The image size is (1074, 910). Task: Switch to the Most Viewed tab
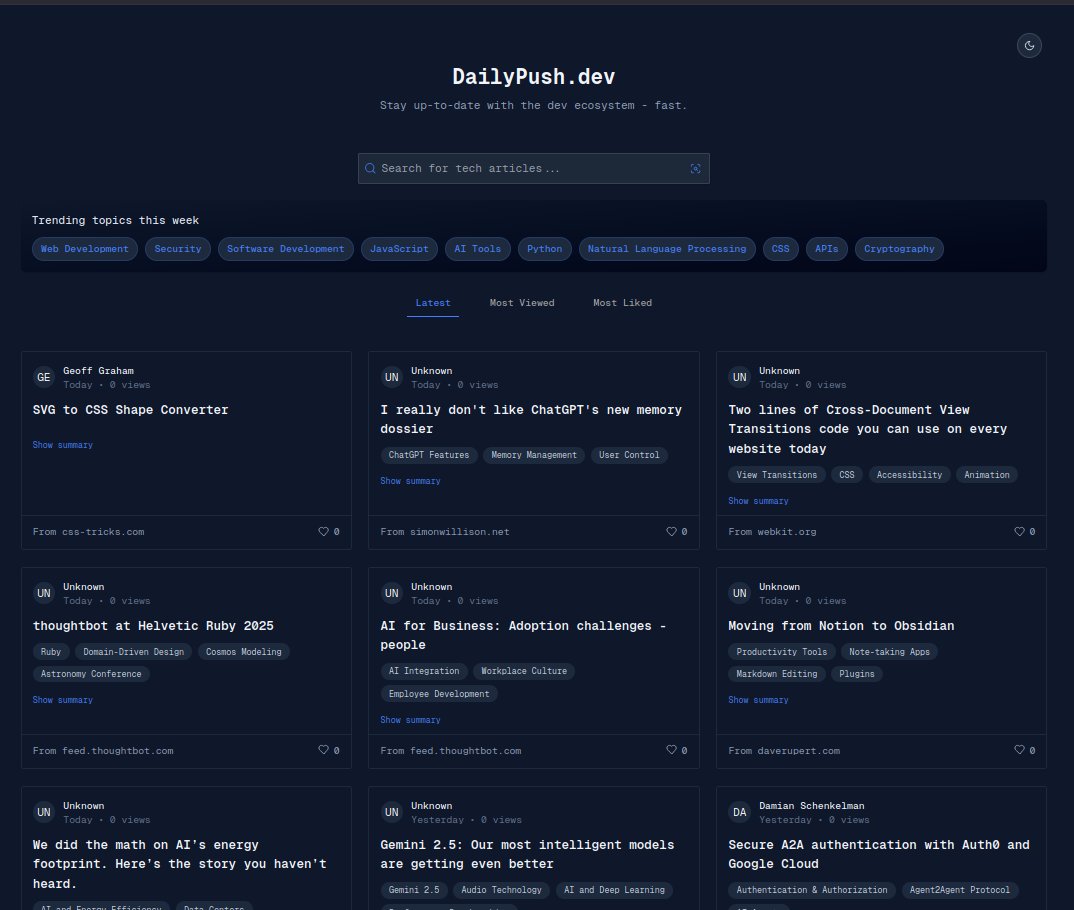coord(522,303)
